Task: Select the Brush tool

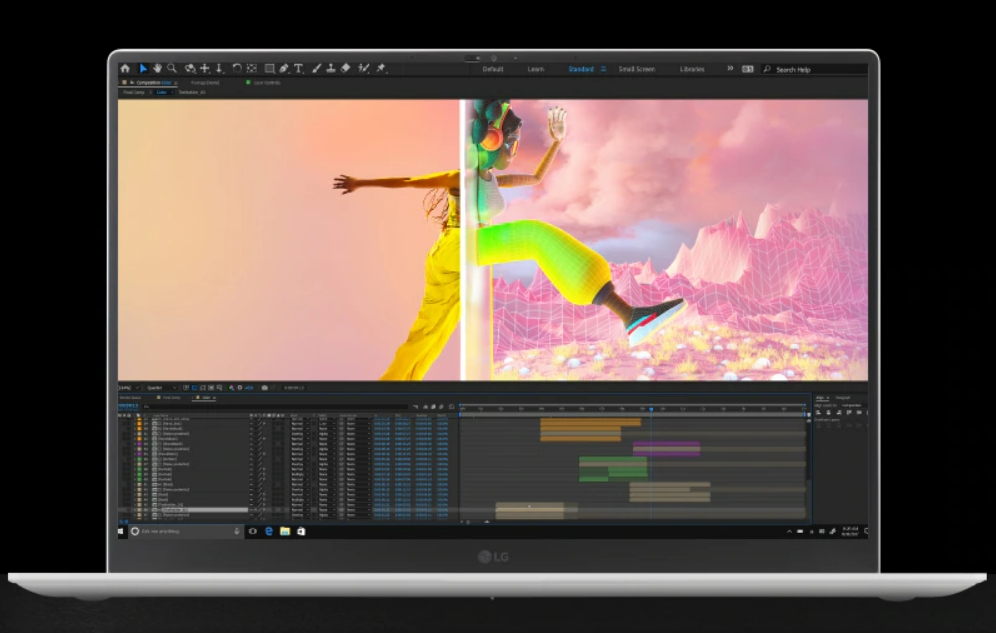Action: (x=316, y=69)
